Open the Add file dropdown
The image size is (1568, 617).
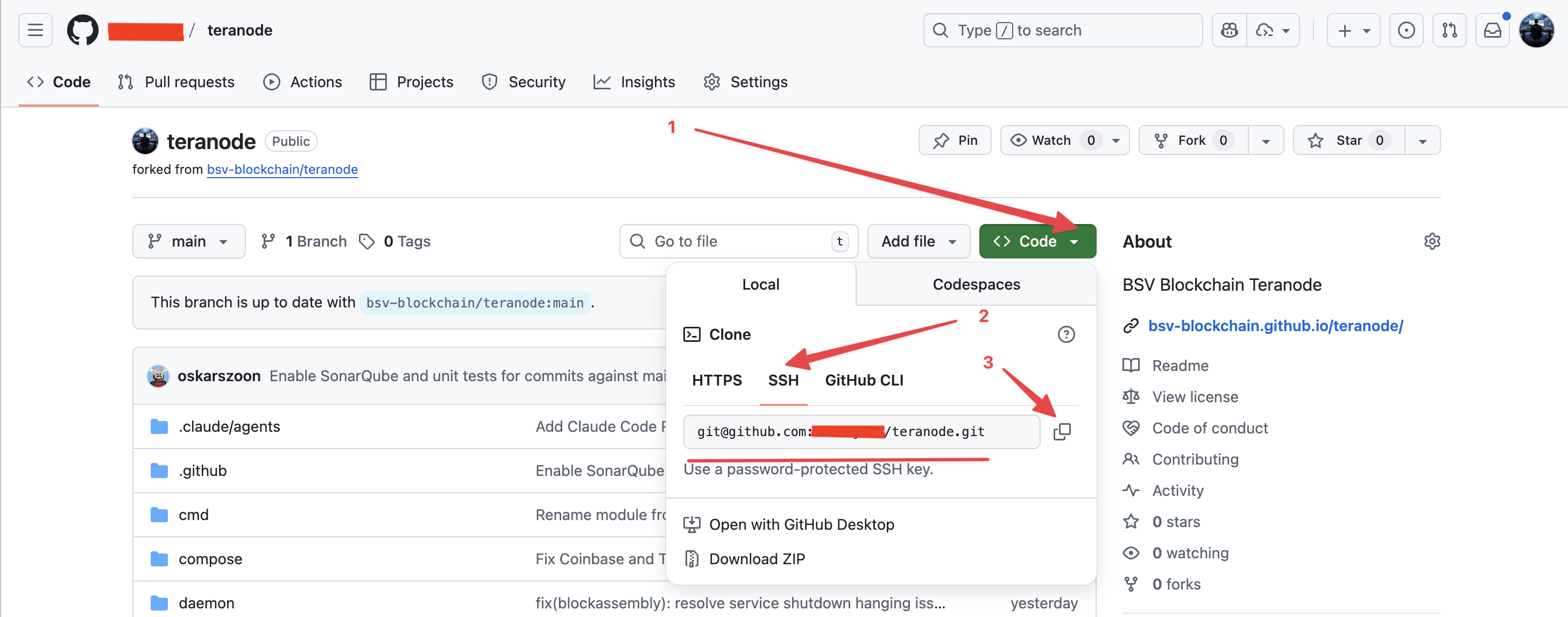[918, 241]
